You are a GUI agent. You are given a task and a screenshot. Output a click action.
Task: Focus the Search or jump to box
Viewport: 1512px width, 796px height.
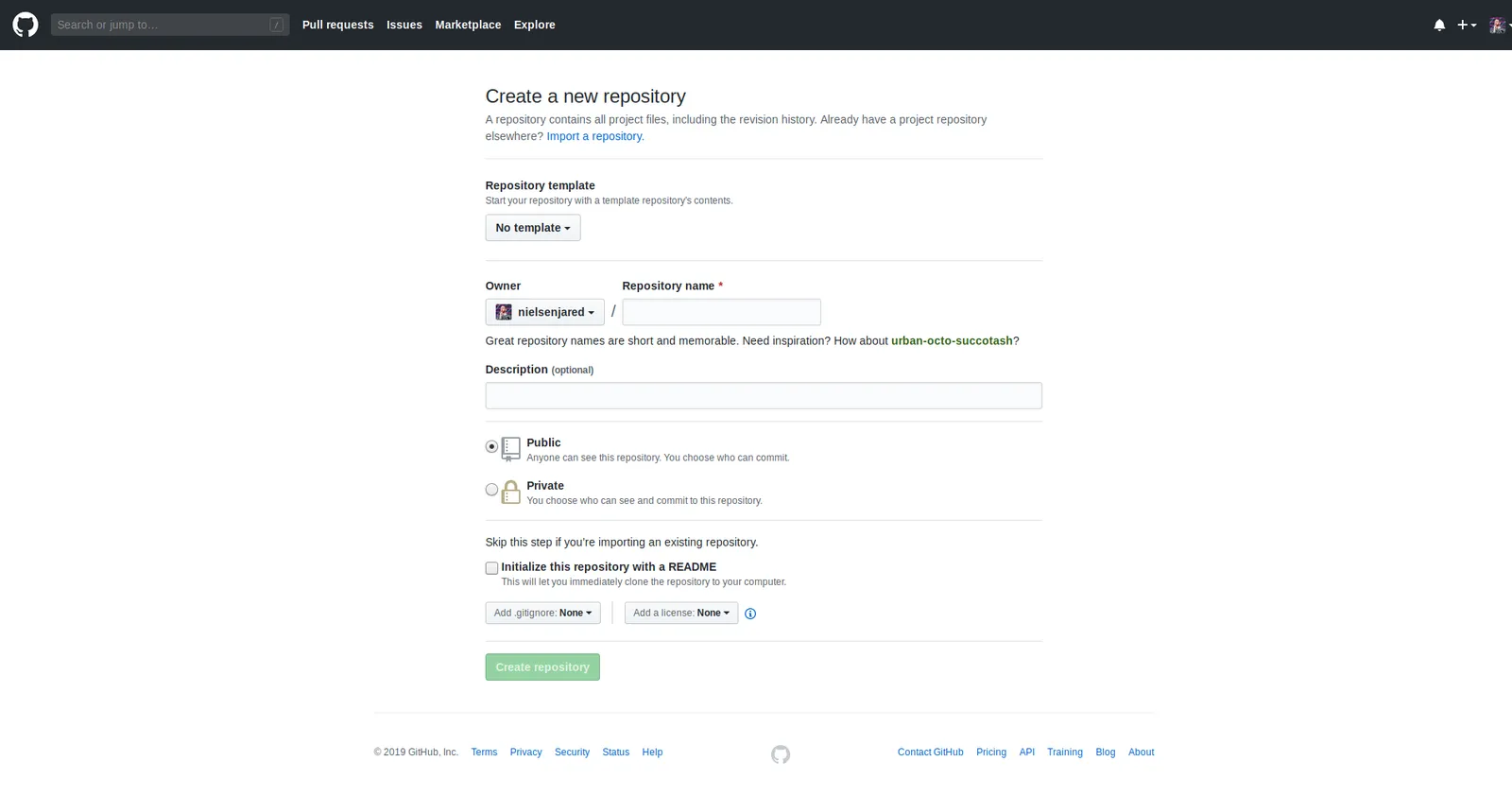[x=170, y=25]
